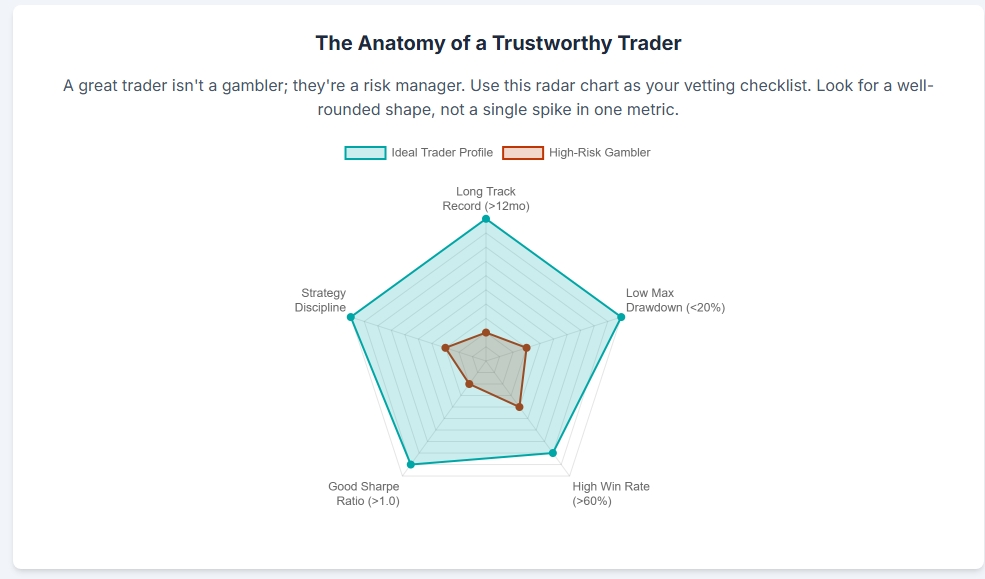Click the teal High Win Rate data point

[553, 453]
